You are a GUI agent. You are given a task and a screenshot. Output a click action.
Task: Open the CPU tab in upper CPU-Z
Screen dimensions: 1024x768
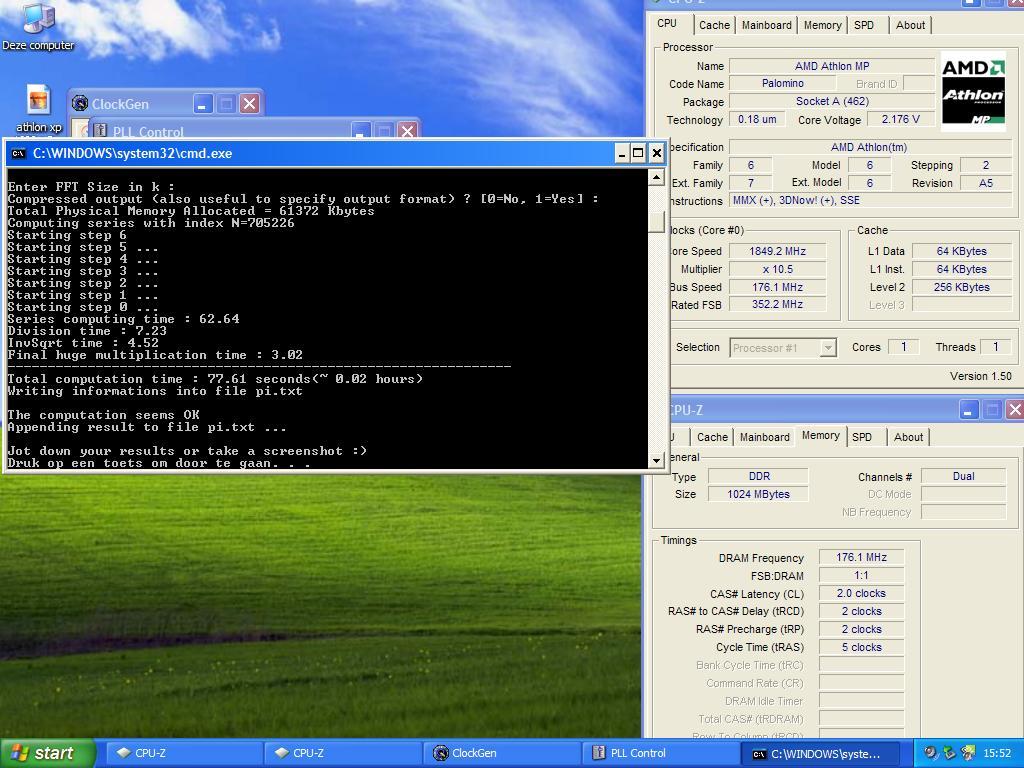667,24
